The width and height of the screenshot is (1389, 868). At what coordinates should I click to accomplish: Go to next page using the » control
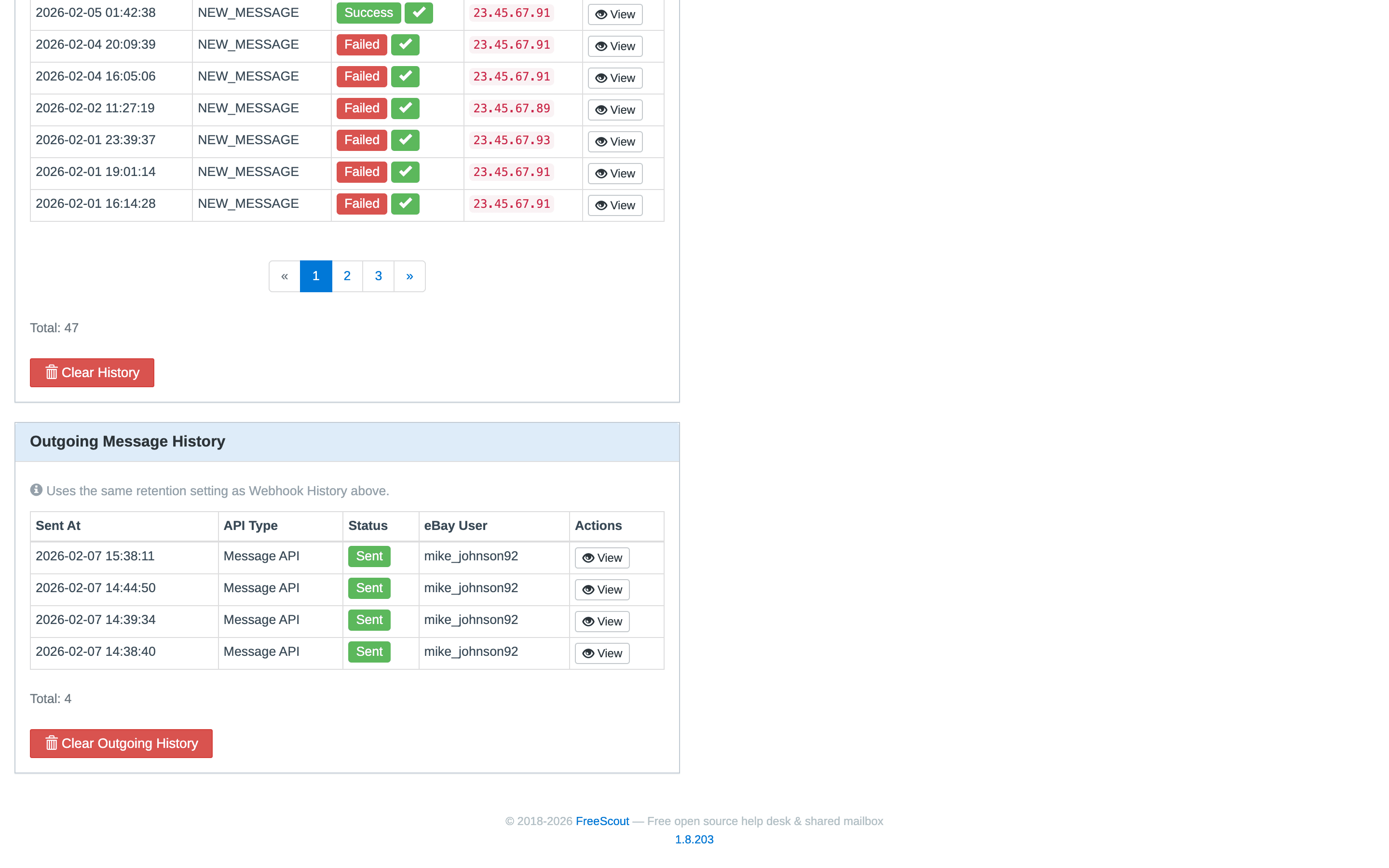409,275
